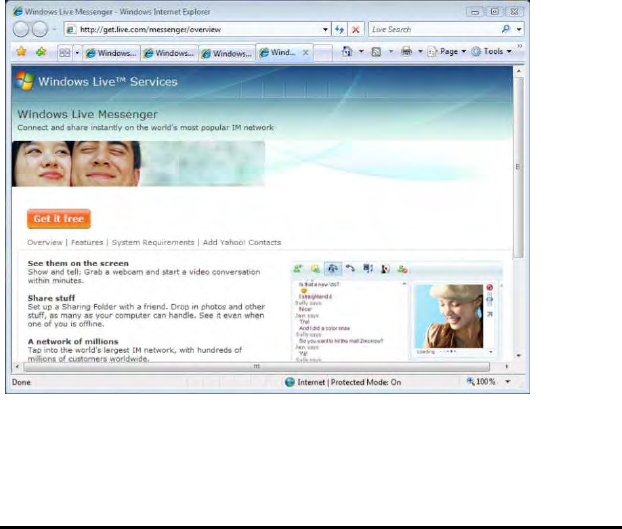Click the horizontal scroll right arrow
622x529 pixels.
pos(506,367)
